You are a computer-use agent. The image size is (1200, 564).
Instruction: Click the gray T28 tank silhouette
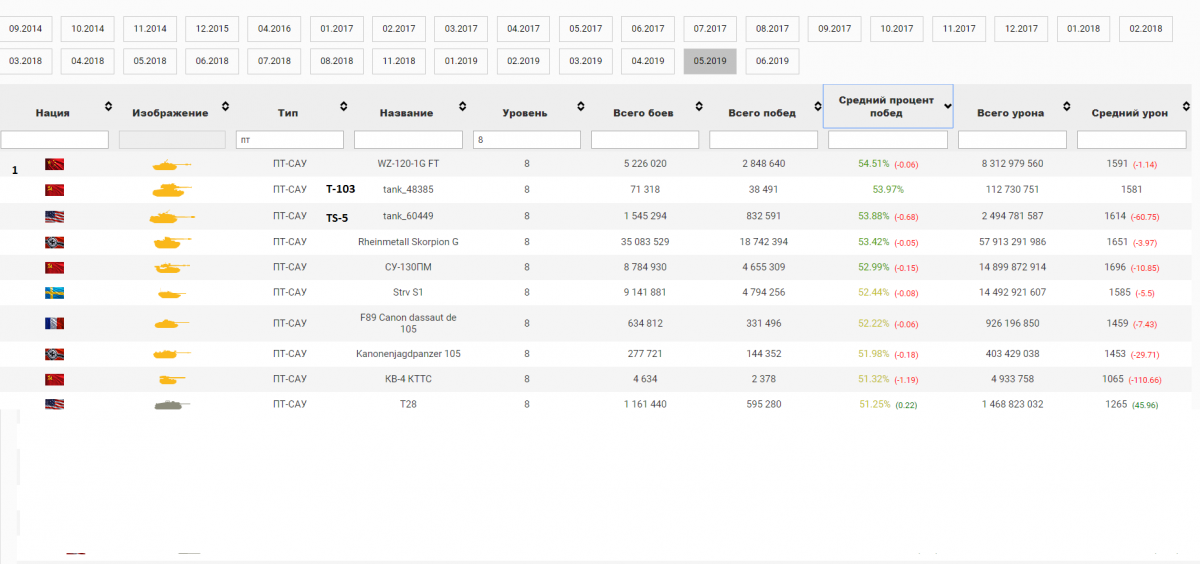coord(169,404)
